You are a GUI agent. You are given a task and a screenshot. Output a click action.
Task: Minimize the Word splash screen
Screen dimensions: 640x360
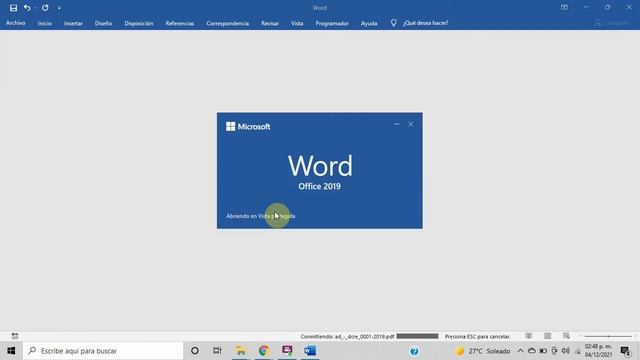coord(397,124)
